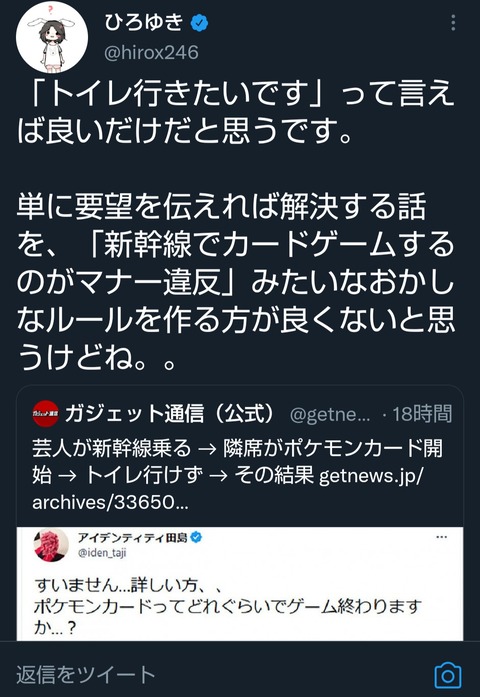480x697 pixels.
Task: Tap the main tweet text body
Action: click(x=236, y=225)
